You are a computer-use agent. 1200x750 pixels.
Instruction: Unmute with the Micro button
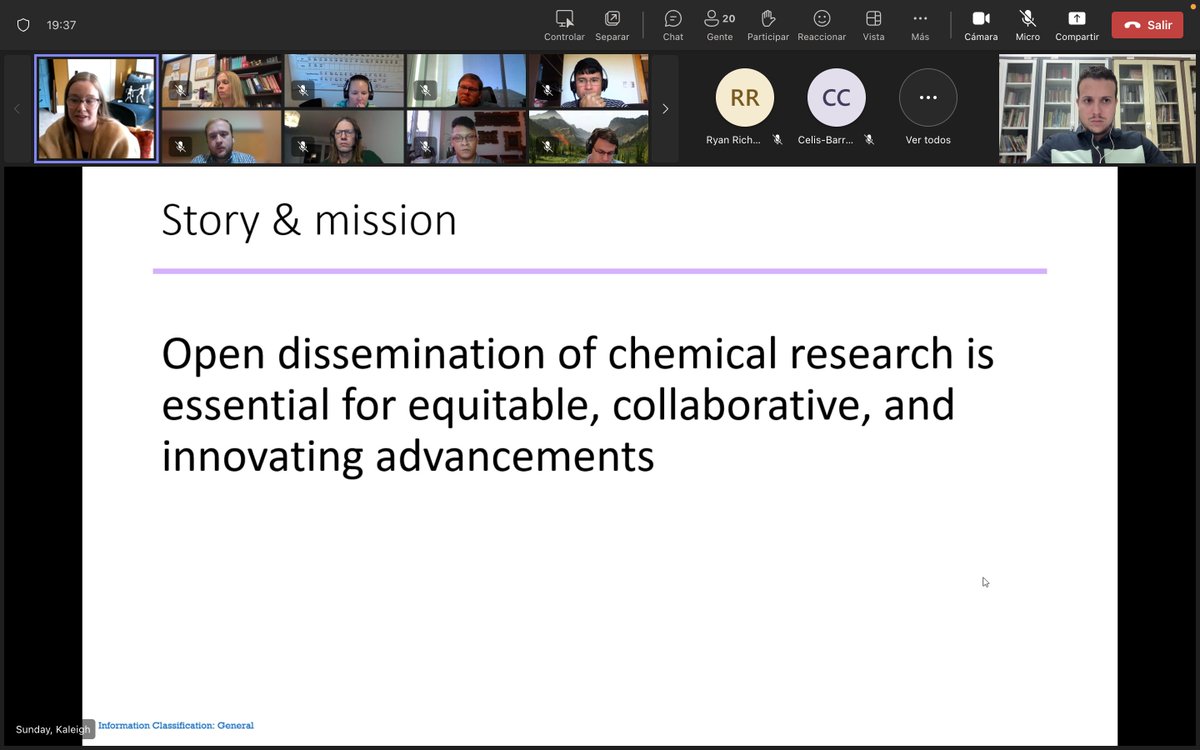click(1027, 25)
